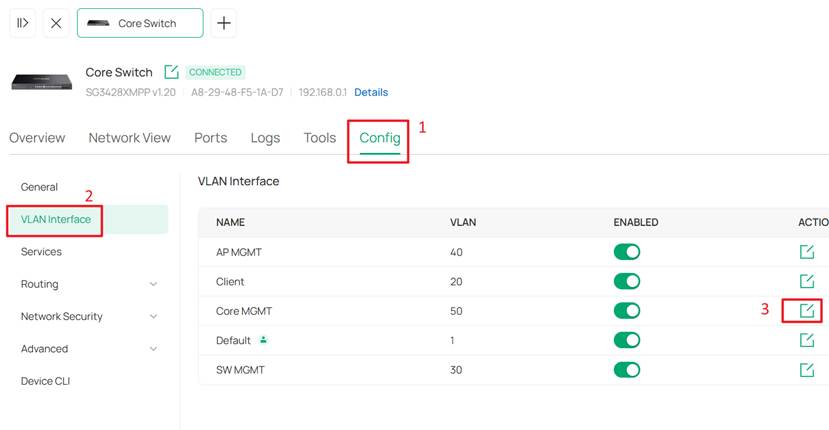Select the Core Switch device tab
This screenshot has height=430, width=829.
click(140, 23)
